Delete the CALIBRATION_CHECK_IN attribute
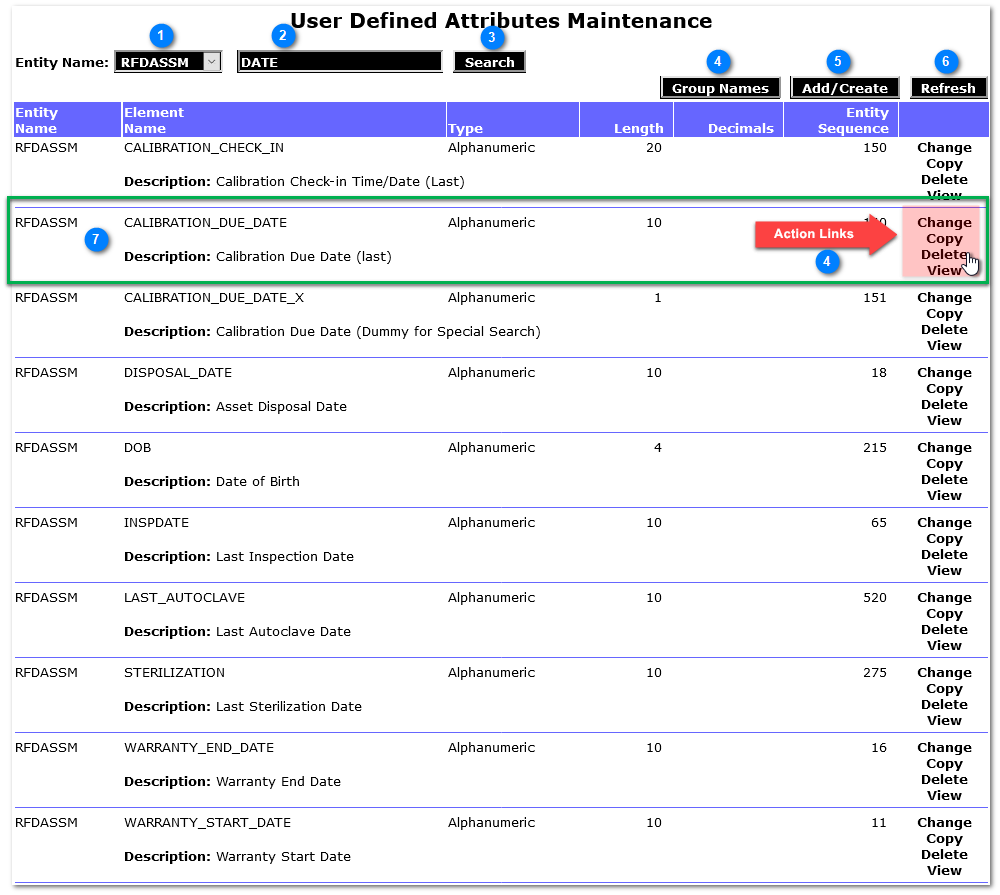Image resolution: width=1000 pixels, height=895 pixels. (x=944, y=179)
